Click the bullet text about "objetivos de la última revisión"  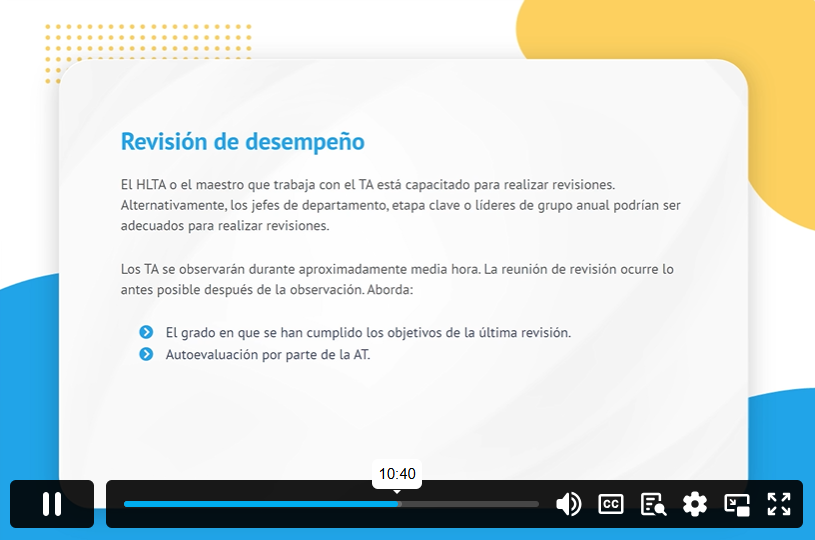[367, 332]
